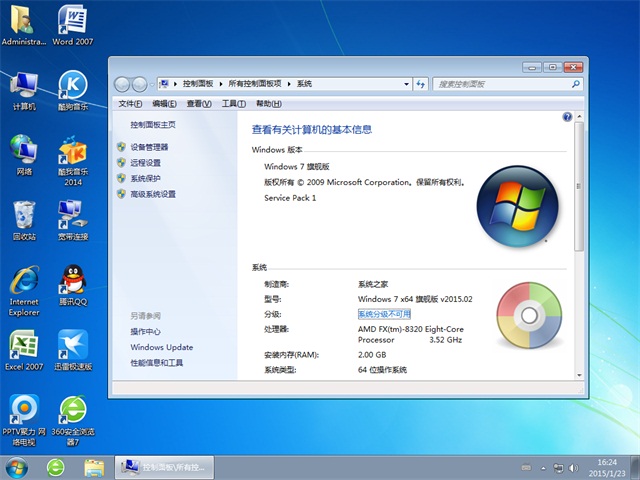Viewport: 640px width, 480px height.
Task: Click the 64 位操作系统 value
Action: [382, 370]
